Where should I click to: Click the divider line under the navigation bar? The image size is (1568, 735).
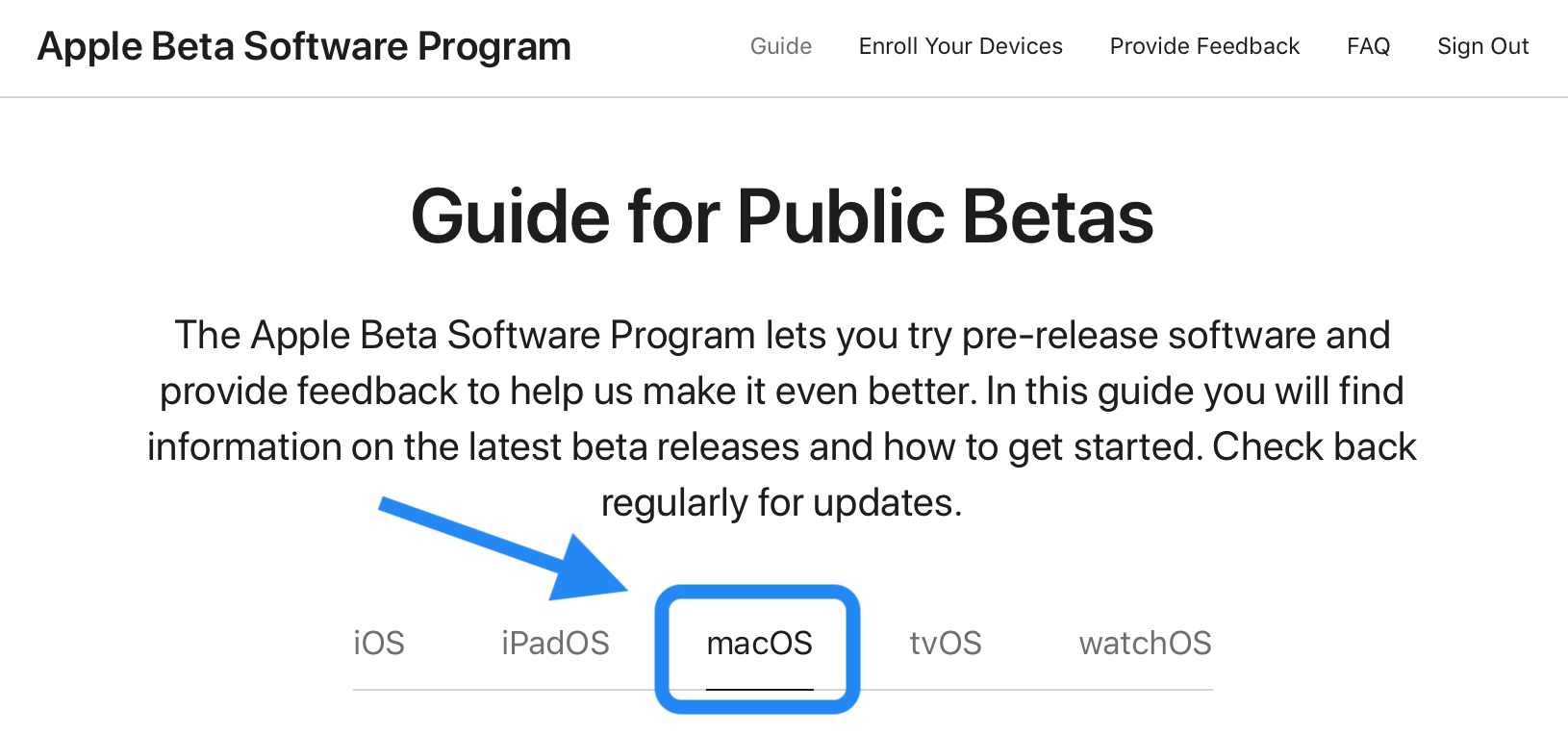[784, 95]
